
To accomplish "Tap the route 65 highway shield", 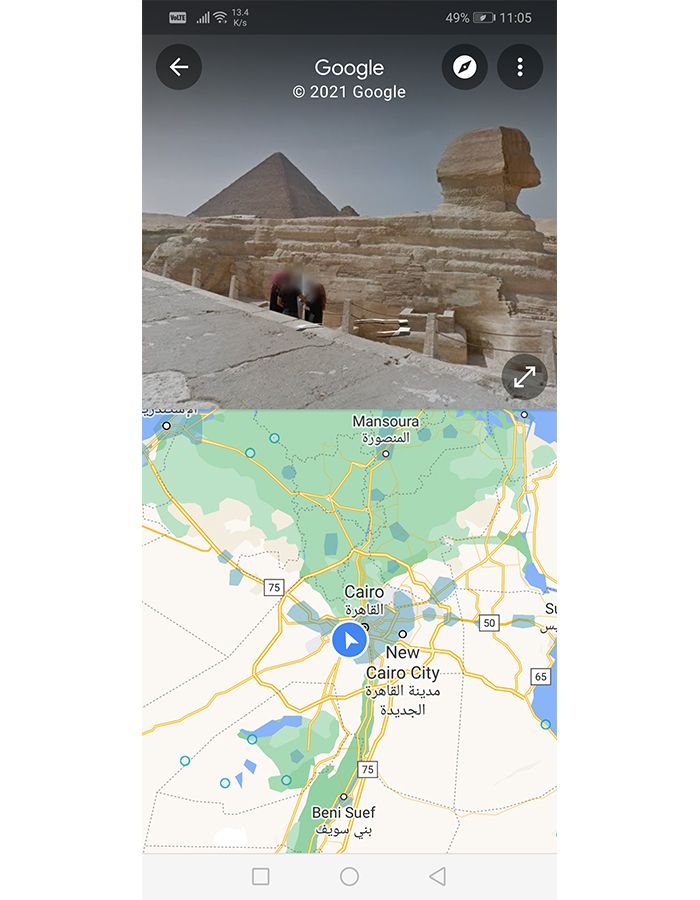I will 540,676.
